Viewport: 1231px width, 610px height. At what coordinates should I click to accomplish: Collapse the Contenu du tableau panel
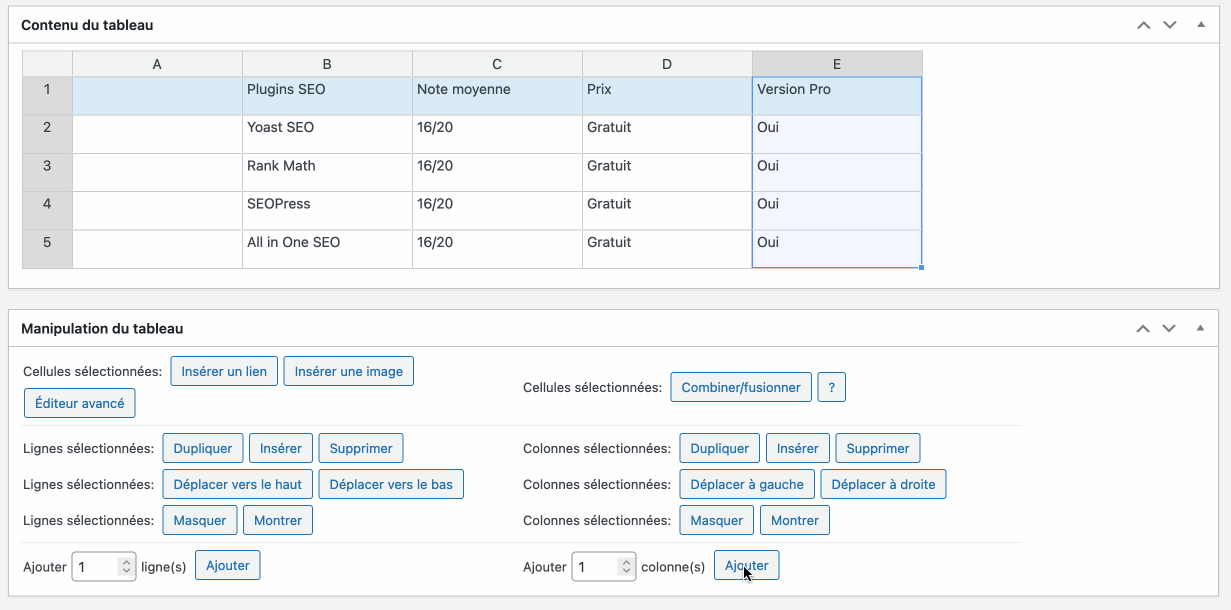click(x=1200, y=24)
